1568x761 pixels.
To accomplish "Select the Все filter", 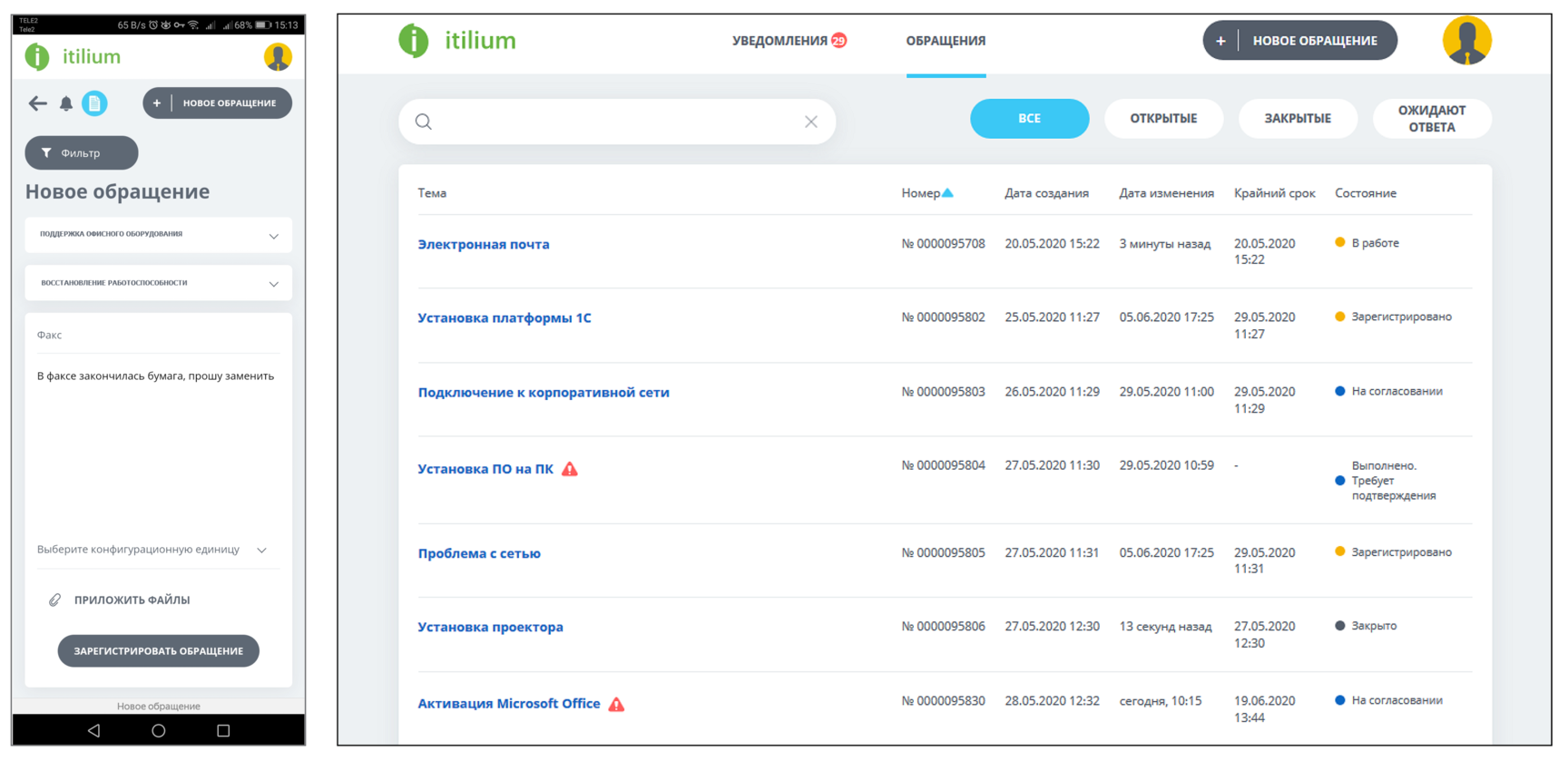I will tap(1029, 119).
